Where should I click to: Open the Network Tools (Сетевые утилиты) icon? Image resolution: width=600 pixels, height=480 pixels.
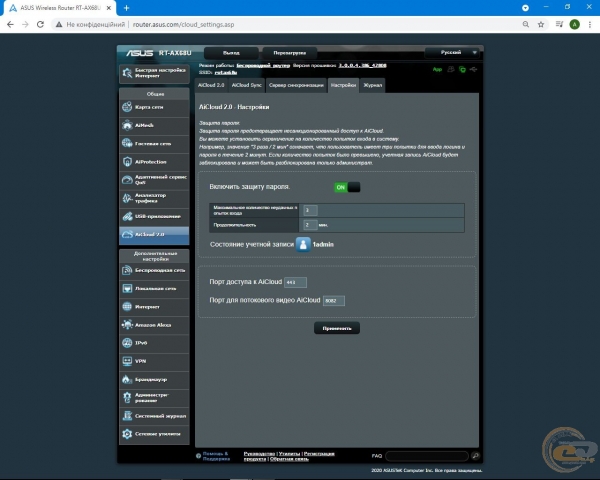(x=127, y=434)
